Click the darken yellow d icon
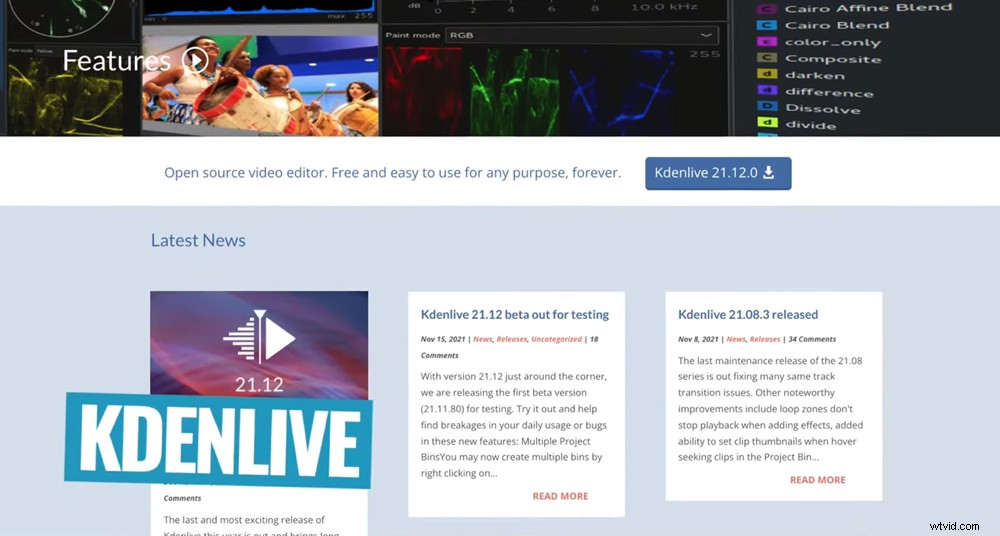1000x536 pixels. click(x=767, y=74)
